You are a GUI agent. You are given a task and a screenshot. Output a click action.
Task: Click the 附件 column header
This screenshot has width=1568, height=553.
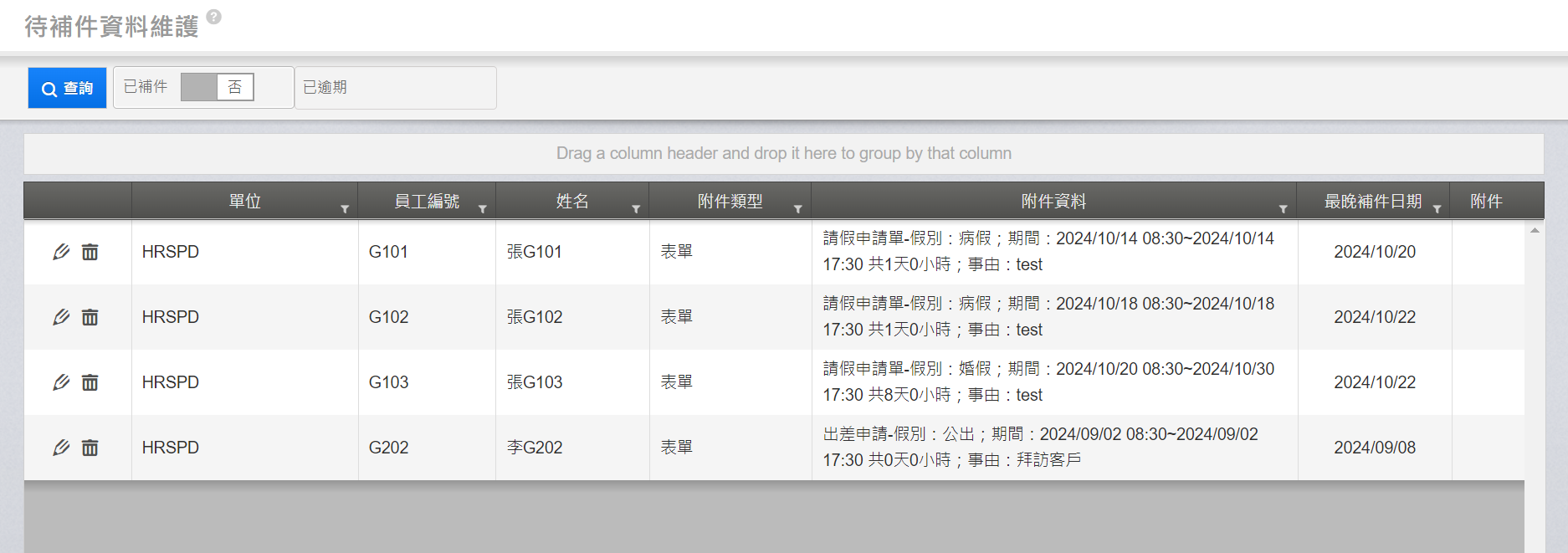(1486, 201)
